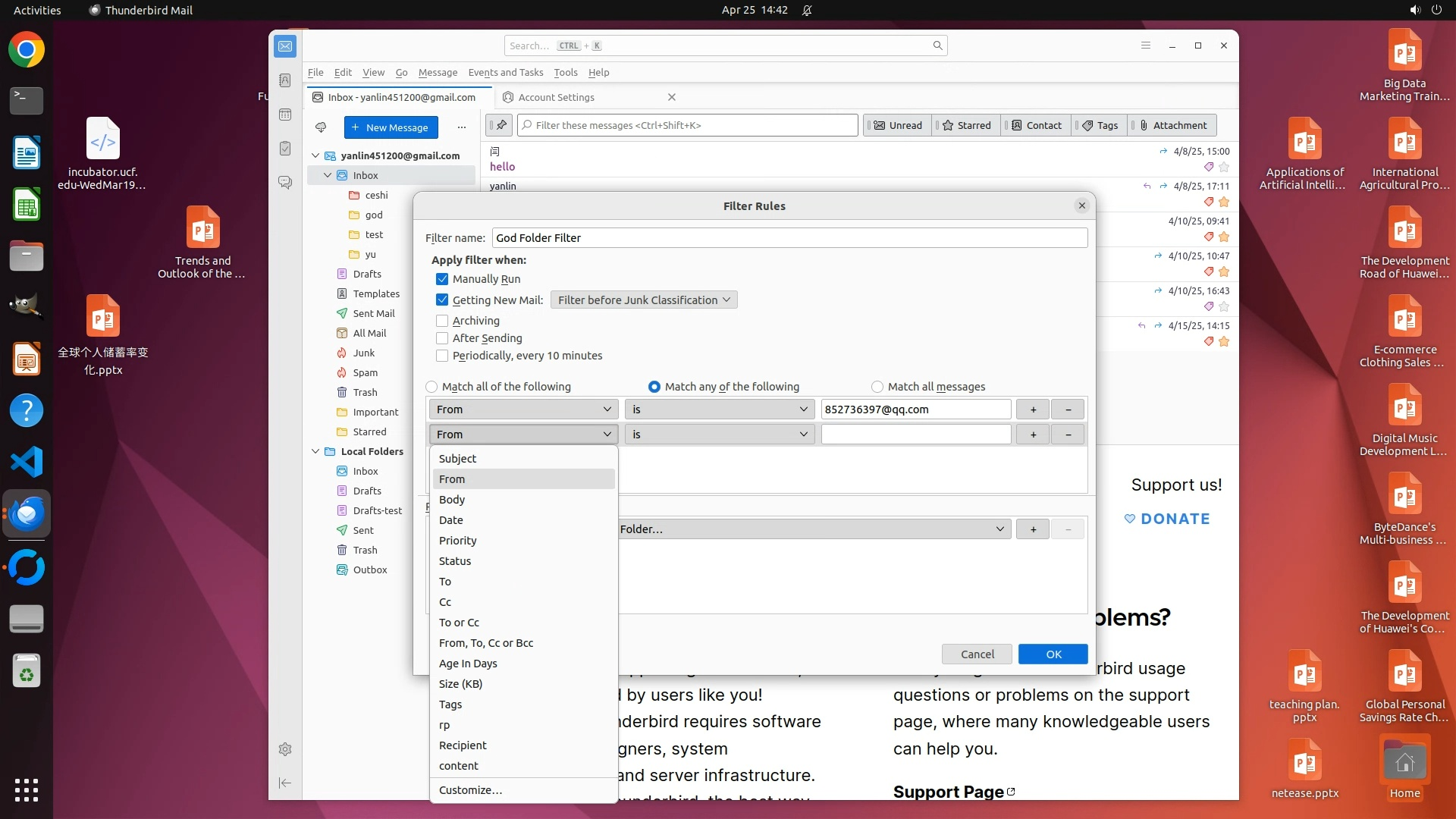The image size is (1456, 819).
Task: Open the Address Book sidebar icon
Action: click(285, 80)
